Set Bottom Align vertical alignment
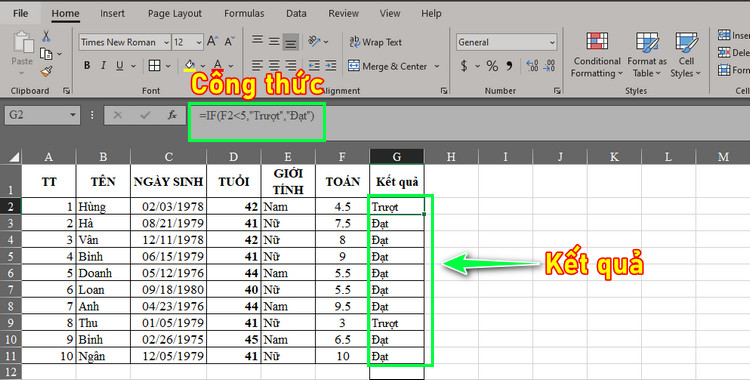Screen dimensions: 750x380 [290, 42]
